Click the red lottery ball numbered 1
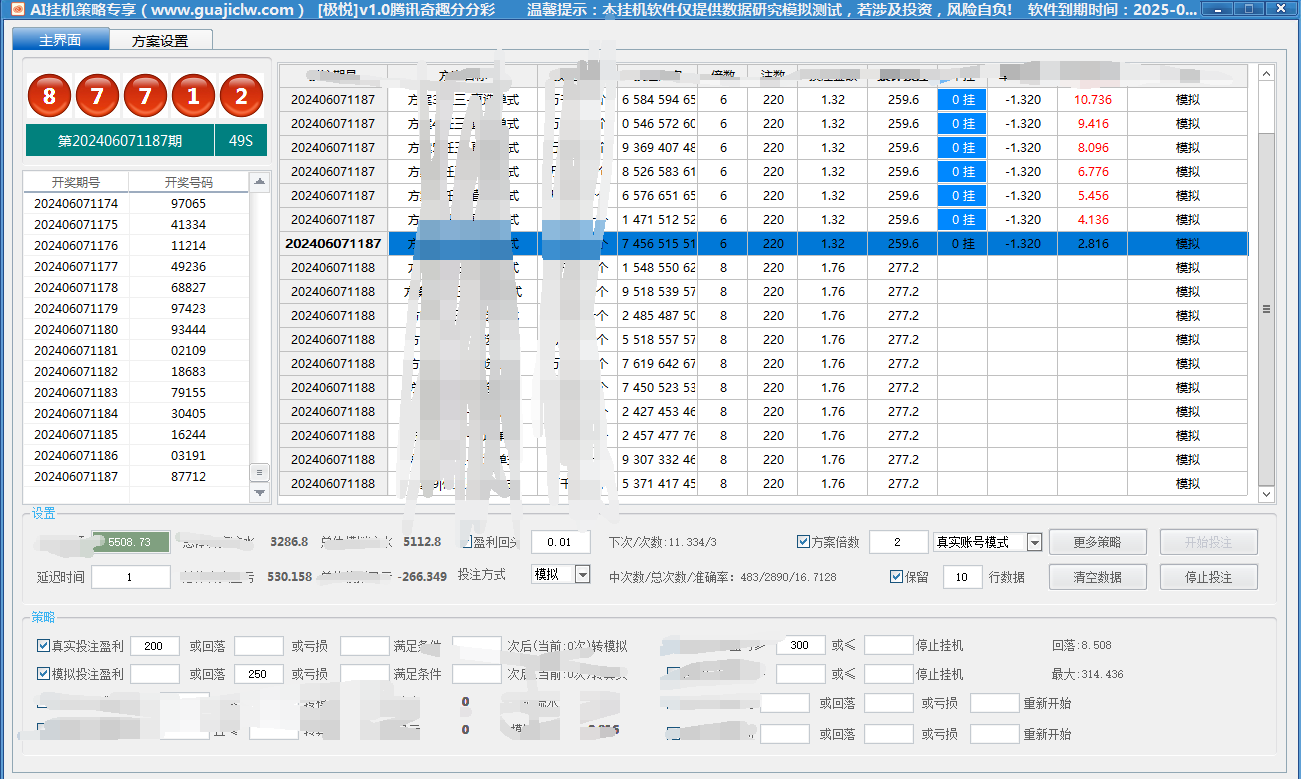The width and height of the screenshot is (1301, 779). (194, 97)
